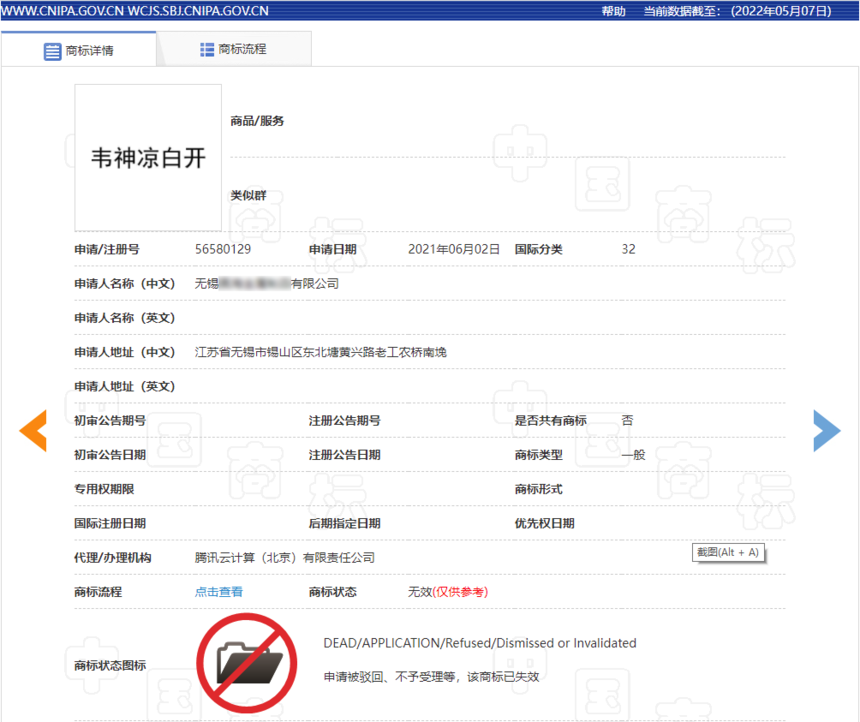Click the 帮助 help link in header
Screen dimensions: 860x722
[x=613, y=11]
